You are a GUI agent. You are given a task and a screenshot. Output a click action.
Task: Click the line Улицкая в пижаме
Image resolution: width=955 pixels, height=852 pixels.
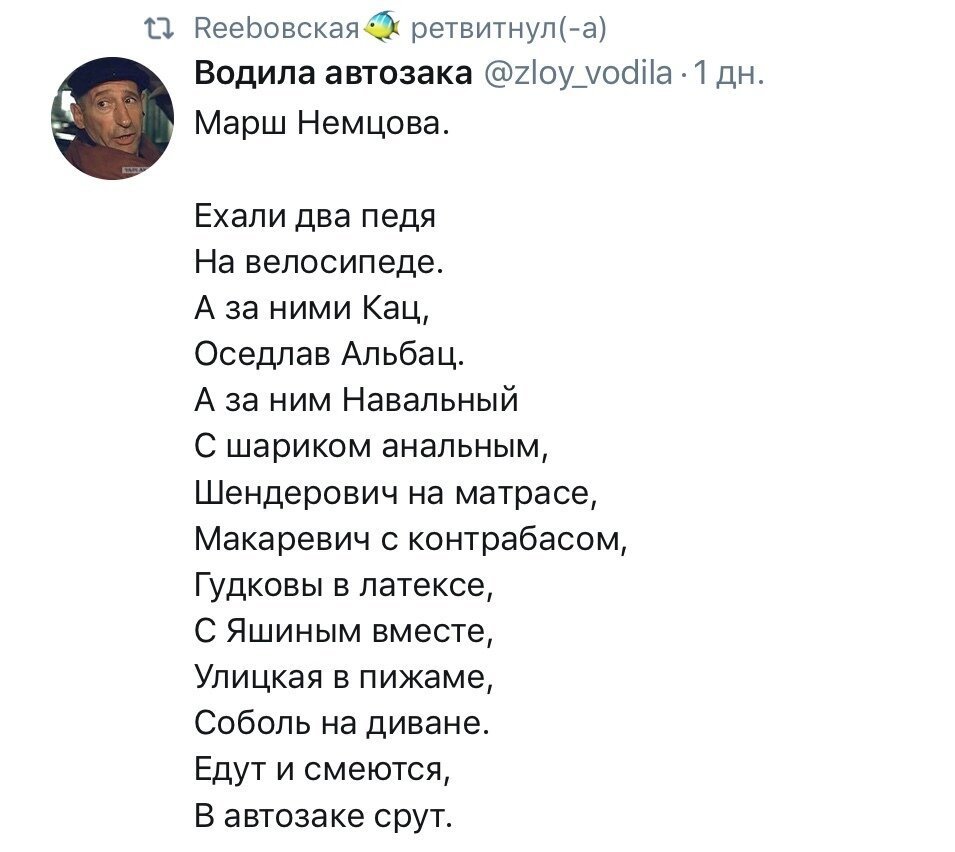point(344,677)
